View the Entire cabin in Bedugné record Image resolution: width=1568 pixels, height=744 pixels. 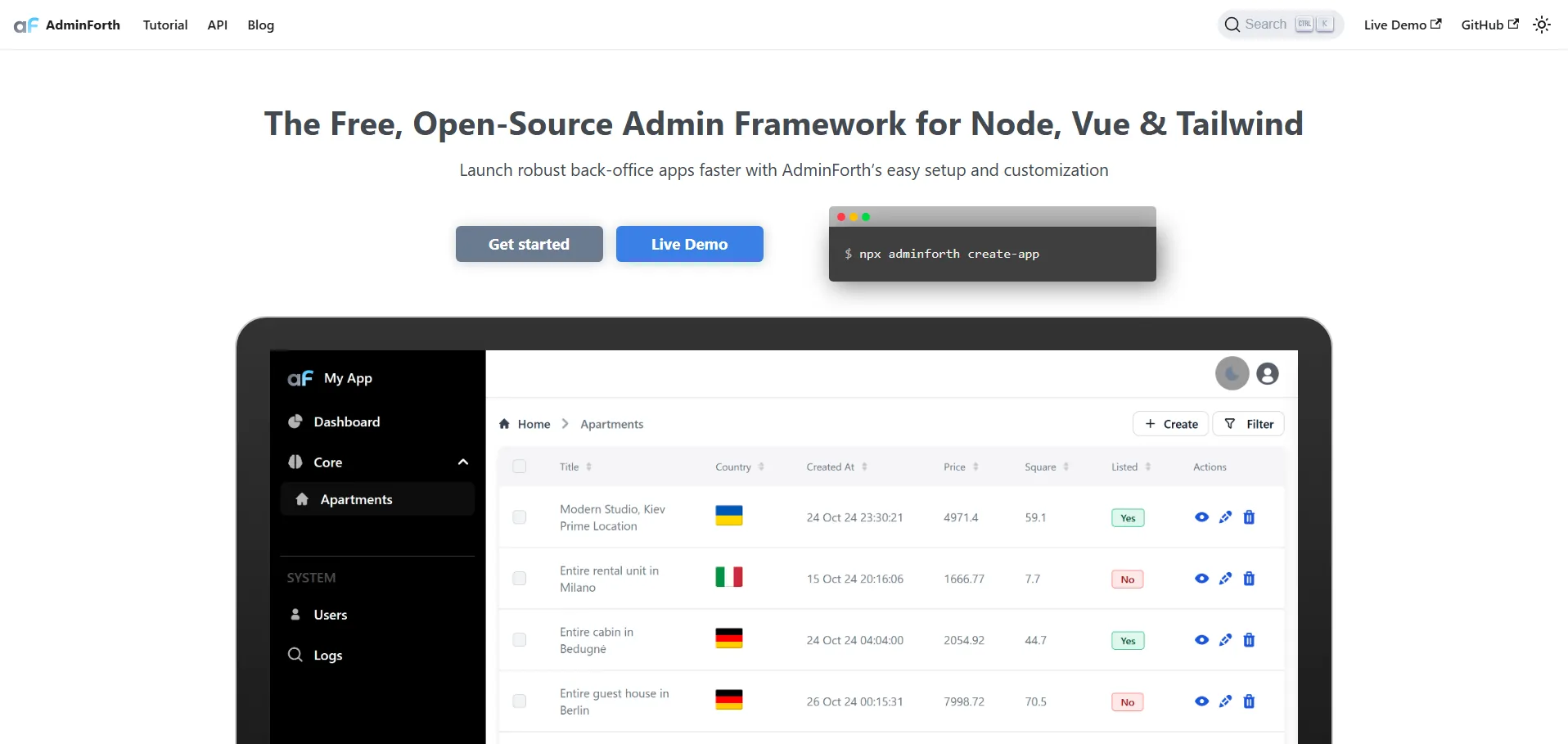click(1201, 640)
